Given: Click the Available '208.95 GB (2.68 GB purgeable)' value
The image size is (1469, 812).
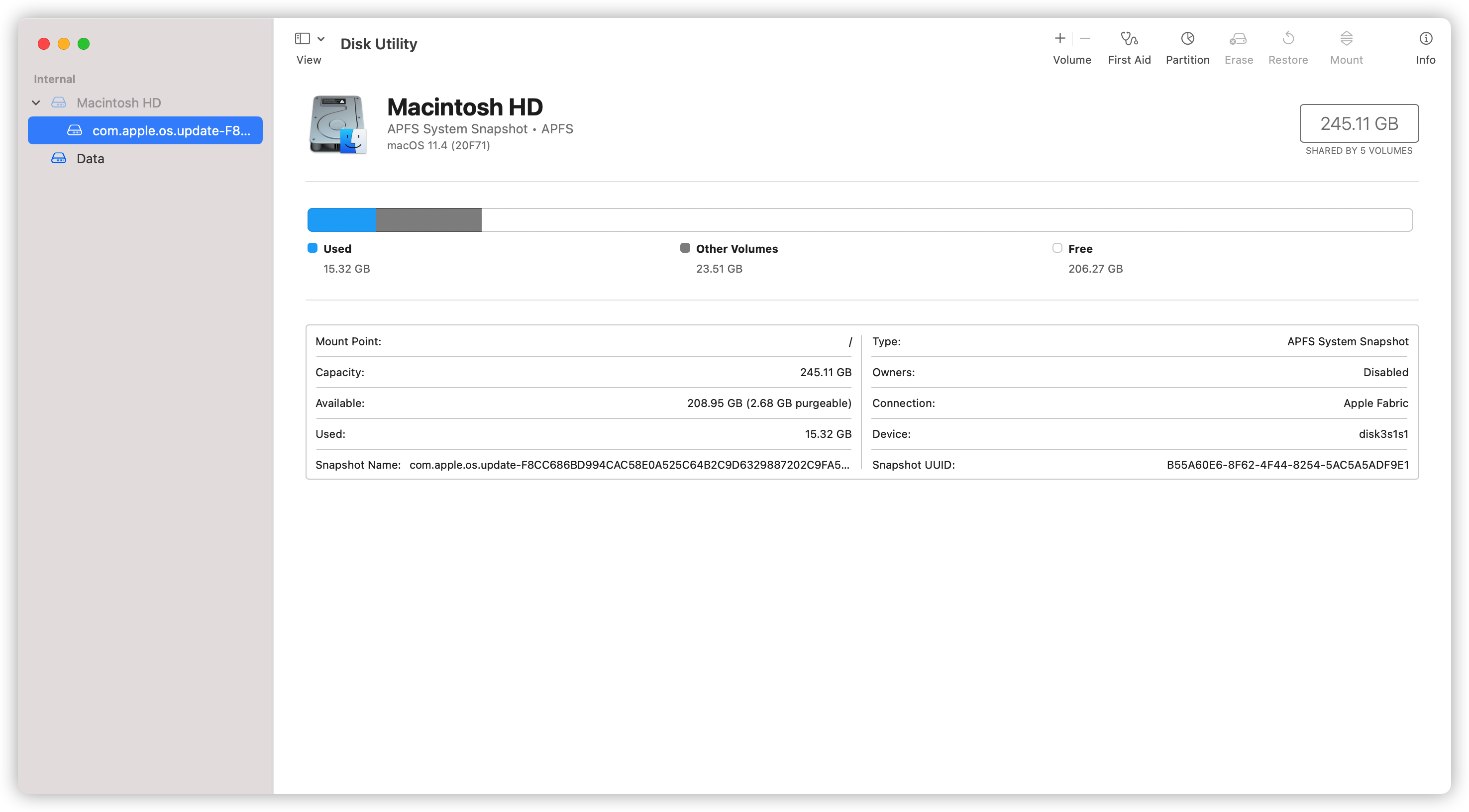Looking at the screenshot, I should [769, 403].
